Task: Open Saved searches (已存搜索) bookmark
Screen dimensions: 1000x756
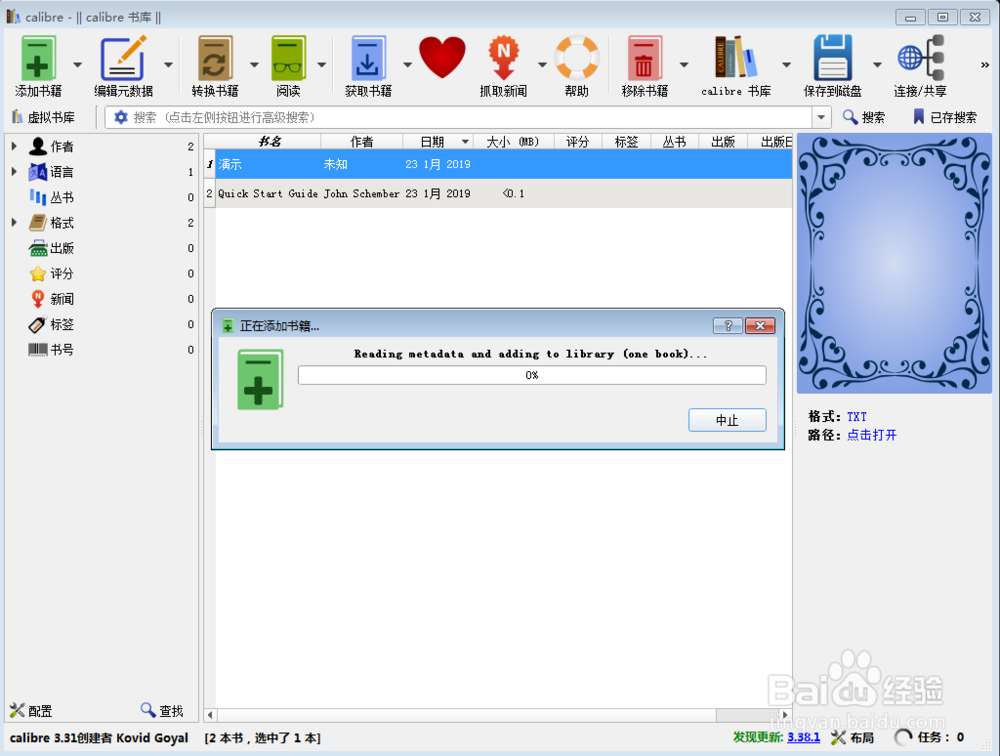Action: point(945,117)
